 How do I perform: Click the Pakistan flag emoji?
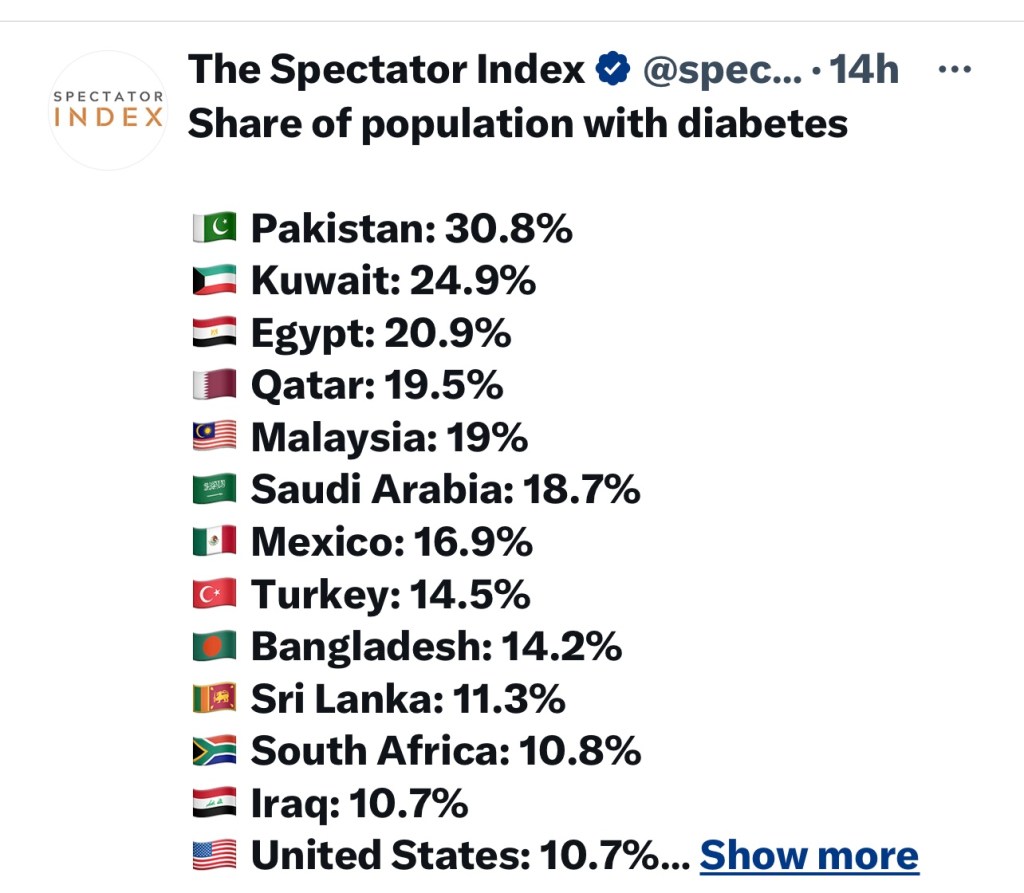(x=214, y=229)
